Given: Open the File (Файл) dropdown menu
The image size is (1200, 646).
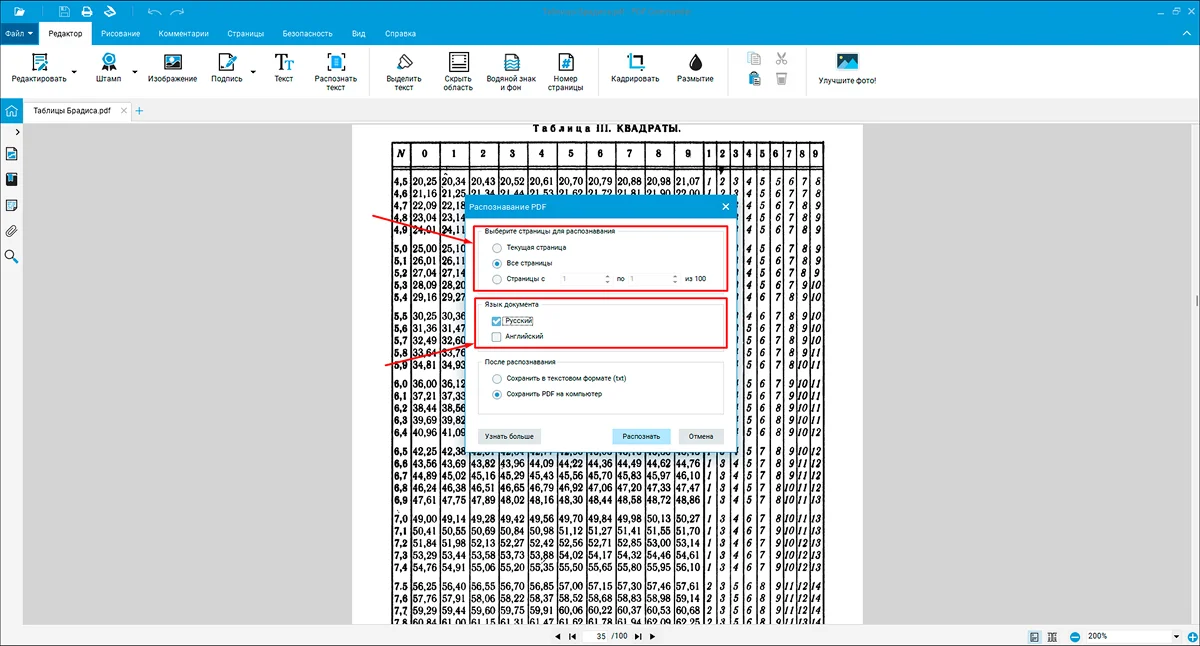Looking at the screenshot, I should tap(19, 33).
